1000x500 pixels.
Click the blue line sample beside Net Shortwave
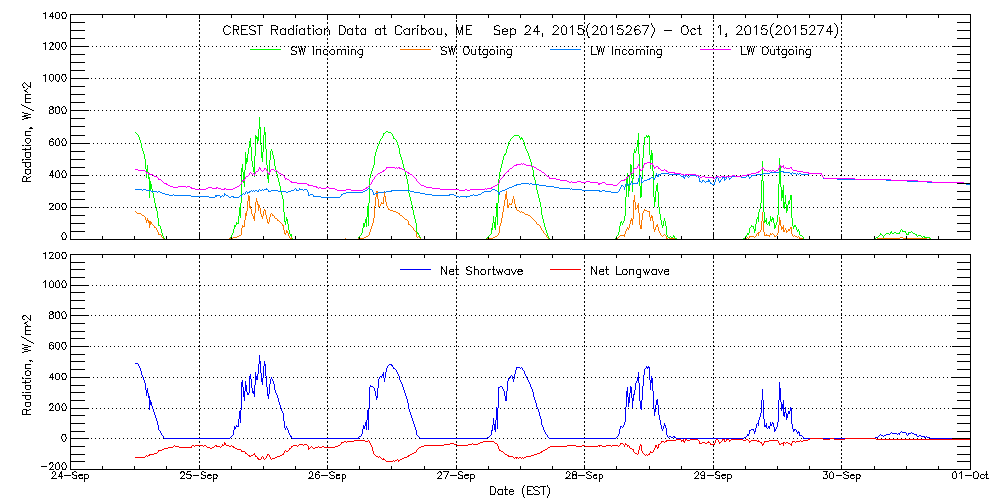tap(413, 270)
